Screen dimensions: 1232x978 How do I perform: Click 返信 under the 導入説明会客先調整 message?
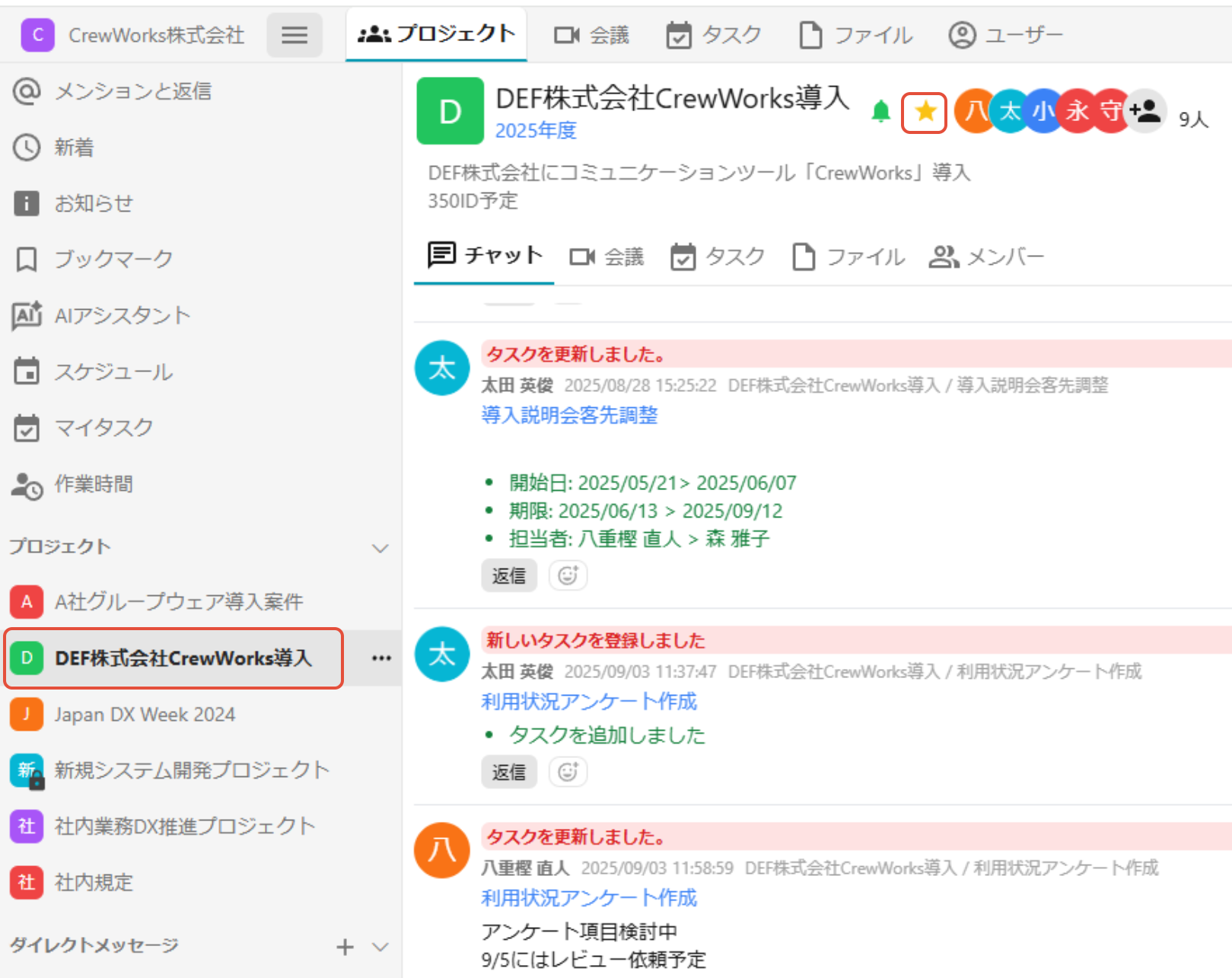coord(509,575)
